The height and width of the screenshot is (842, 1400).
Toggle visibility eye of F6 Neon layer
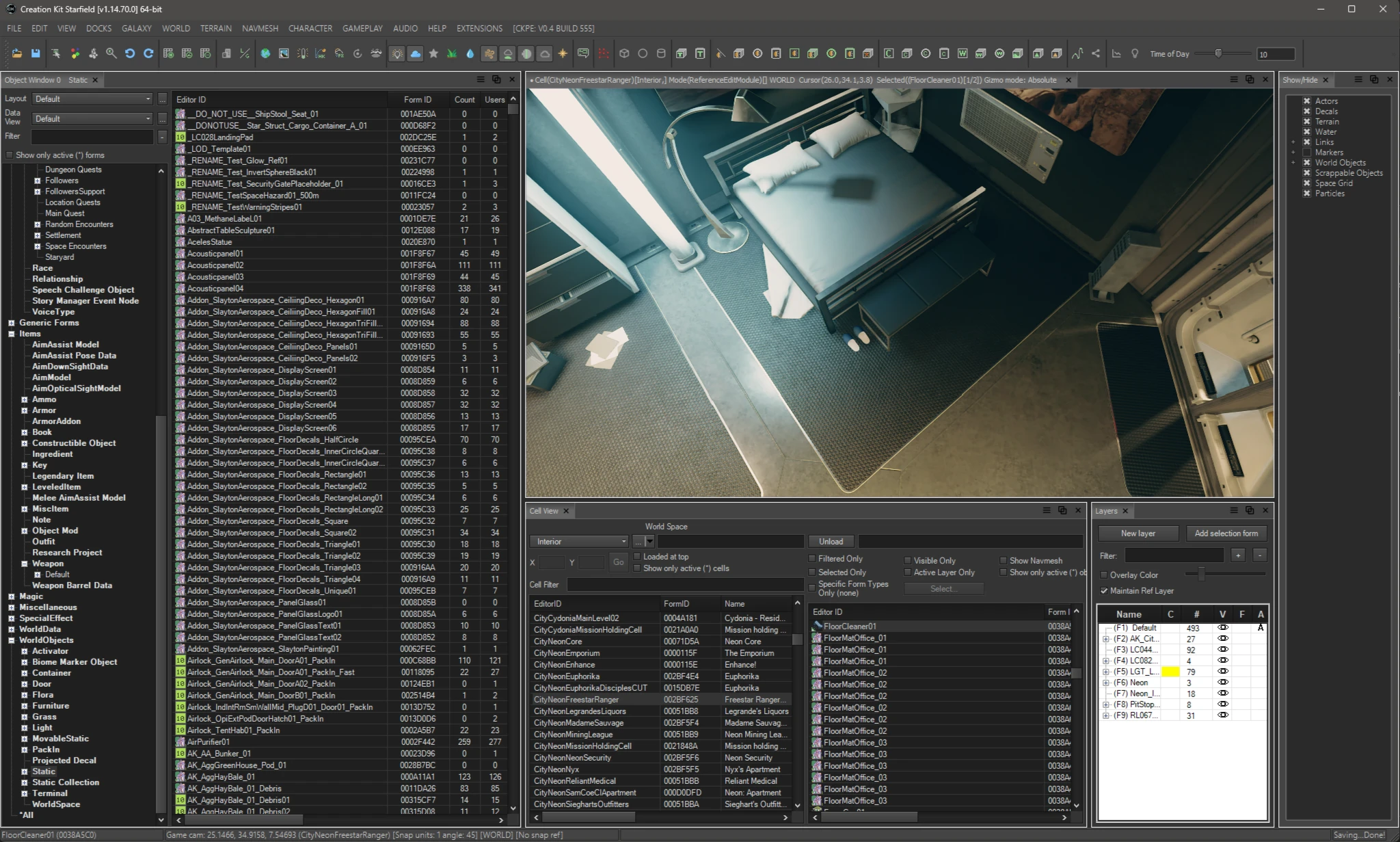pos(1222,682)
